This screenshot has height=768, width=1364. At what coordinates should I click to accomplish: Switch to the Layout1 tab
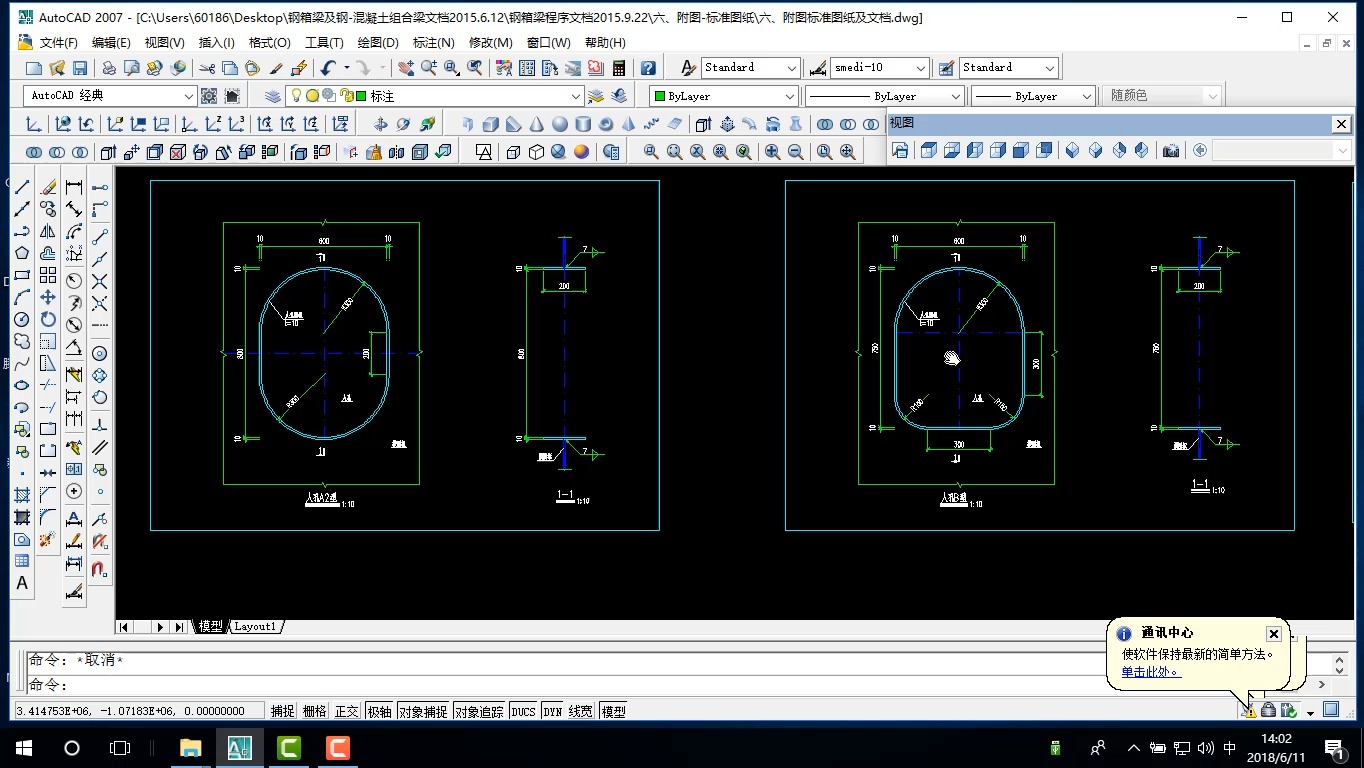tap(255, 627)
